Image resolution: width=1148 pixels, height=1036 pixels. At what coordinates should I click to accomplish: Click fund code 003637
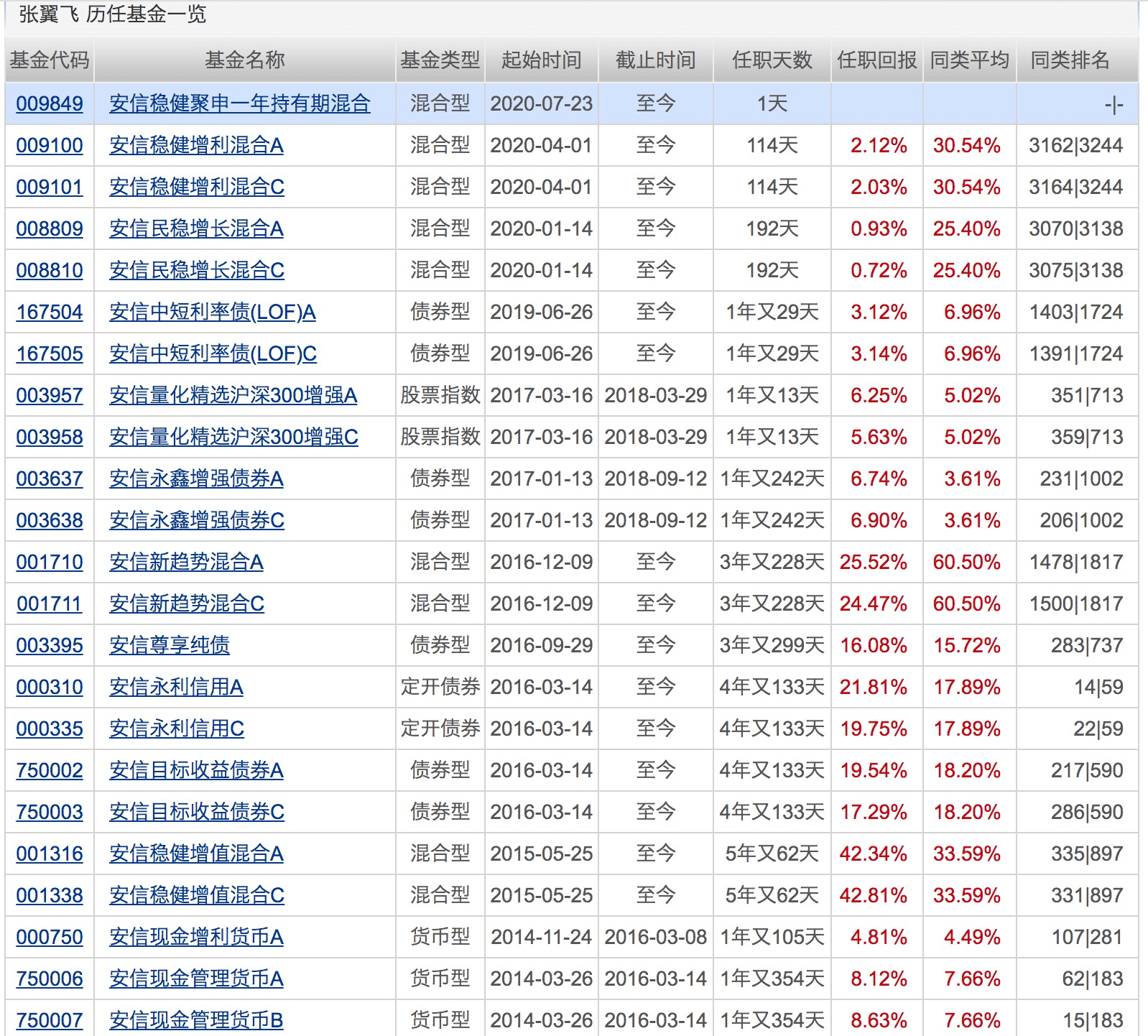50,478
